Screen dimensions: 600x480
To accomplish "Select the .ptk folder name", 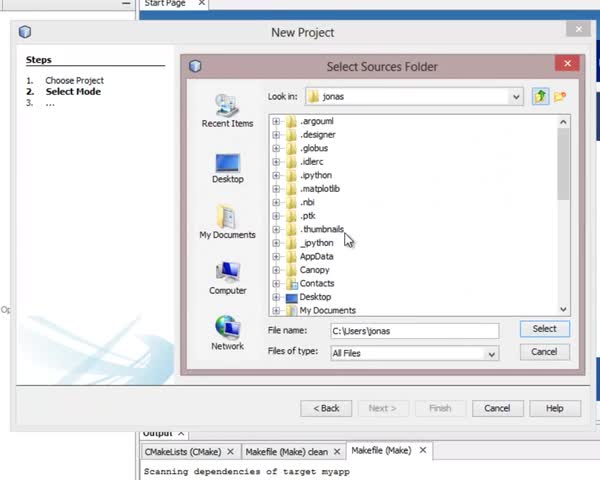I will (308, 216).
